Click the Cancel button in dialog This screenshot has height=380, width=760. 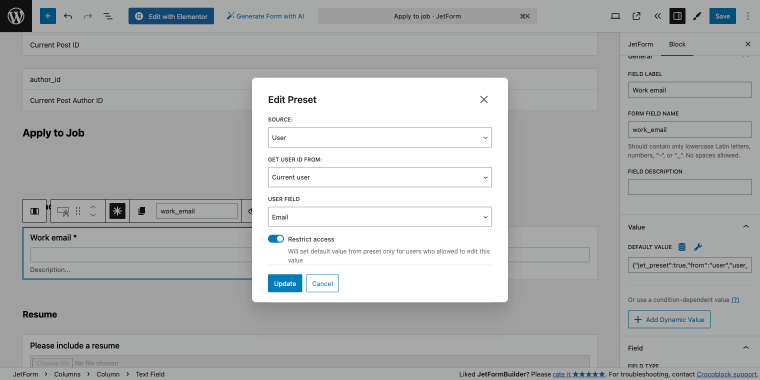point(322,284)
